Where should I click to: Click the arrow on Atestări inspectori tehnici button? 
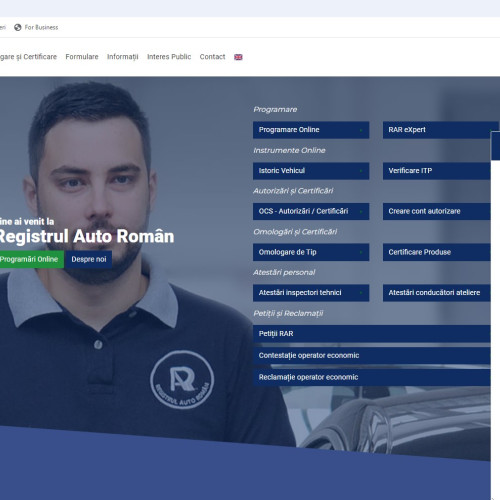361,293
